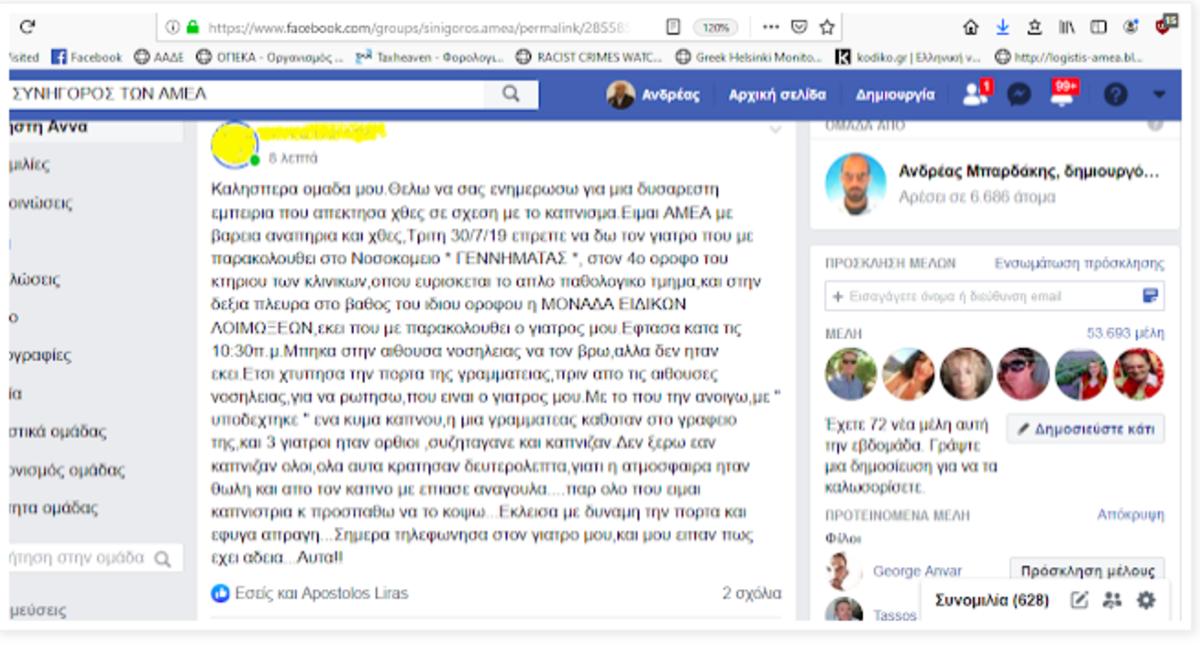The image size is (1200, 650).
Task: Bookmark this page with the star
Action: point(827,27)
